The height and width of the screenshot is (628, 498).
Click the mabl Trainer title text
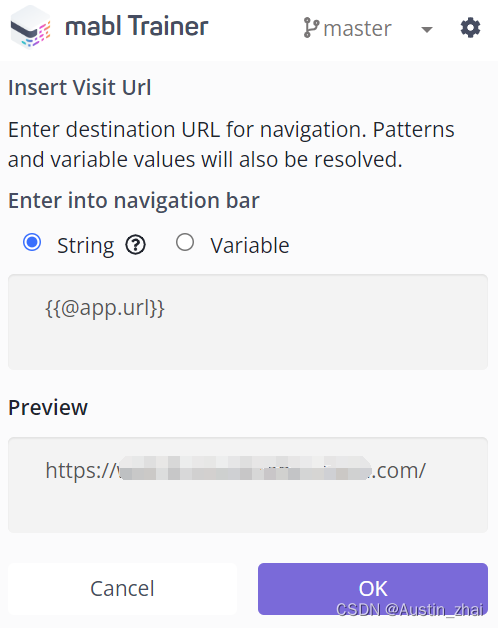(137, 26)
